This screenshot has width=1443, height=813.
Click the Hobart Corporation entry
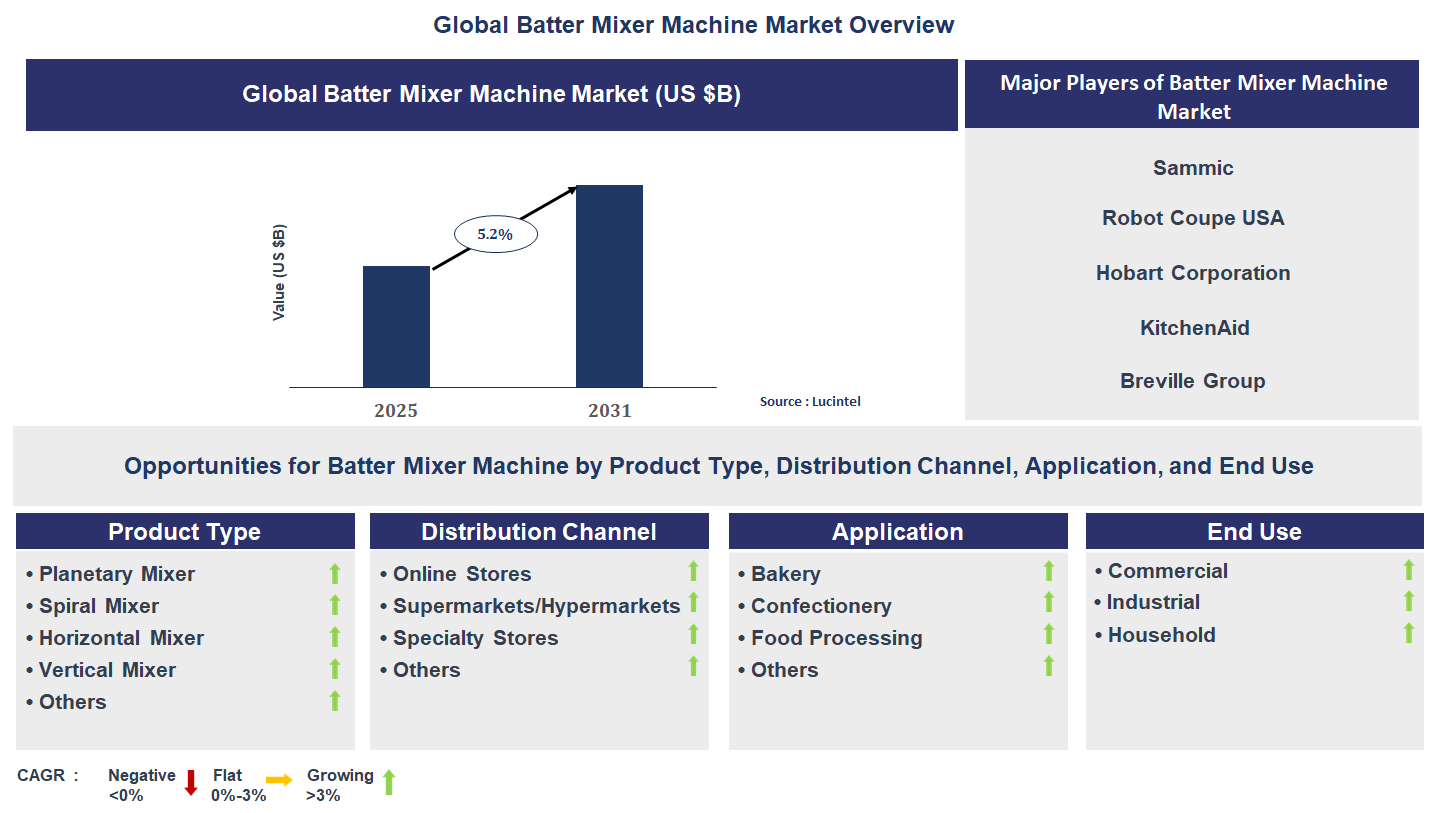coord(1192,272)
